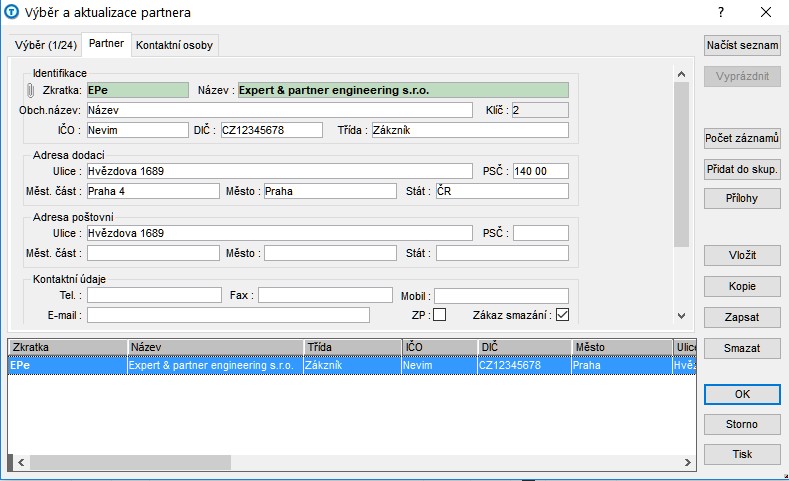Close the Výběr a aktualizace partnera dialog

click(x=766, y=12)
